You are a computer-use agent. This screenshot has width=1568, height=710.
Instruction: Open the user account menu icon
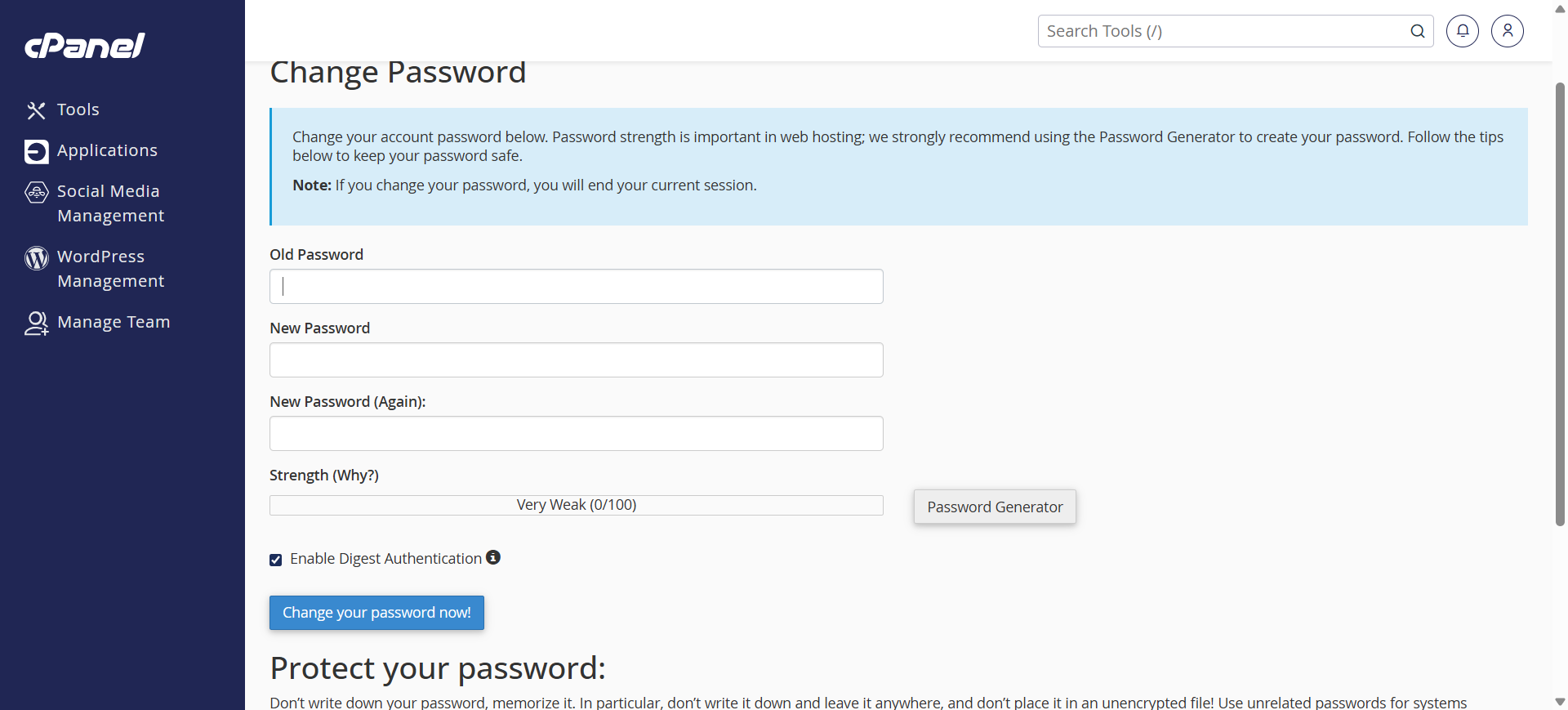[1507, 31]
